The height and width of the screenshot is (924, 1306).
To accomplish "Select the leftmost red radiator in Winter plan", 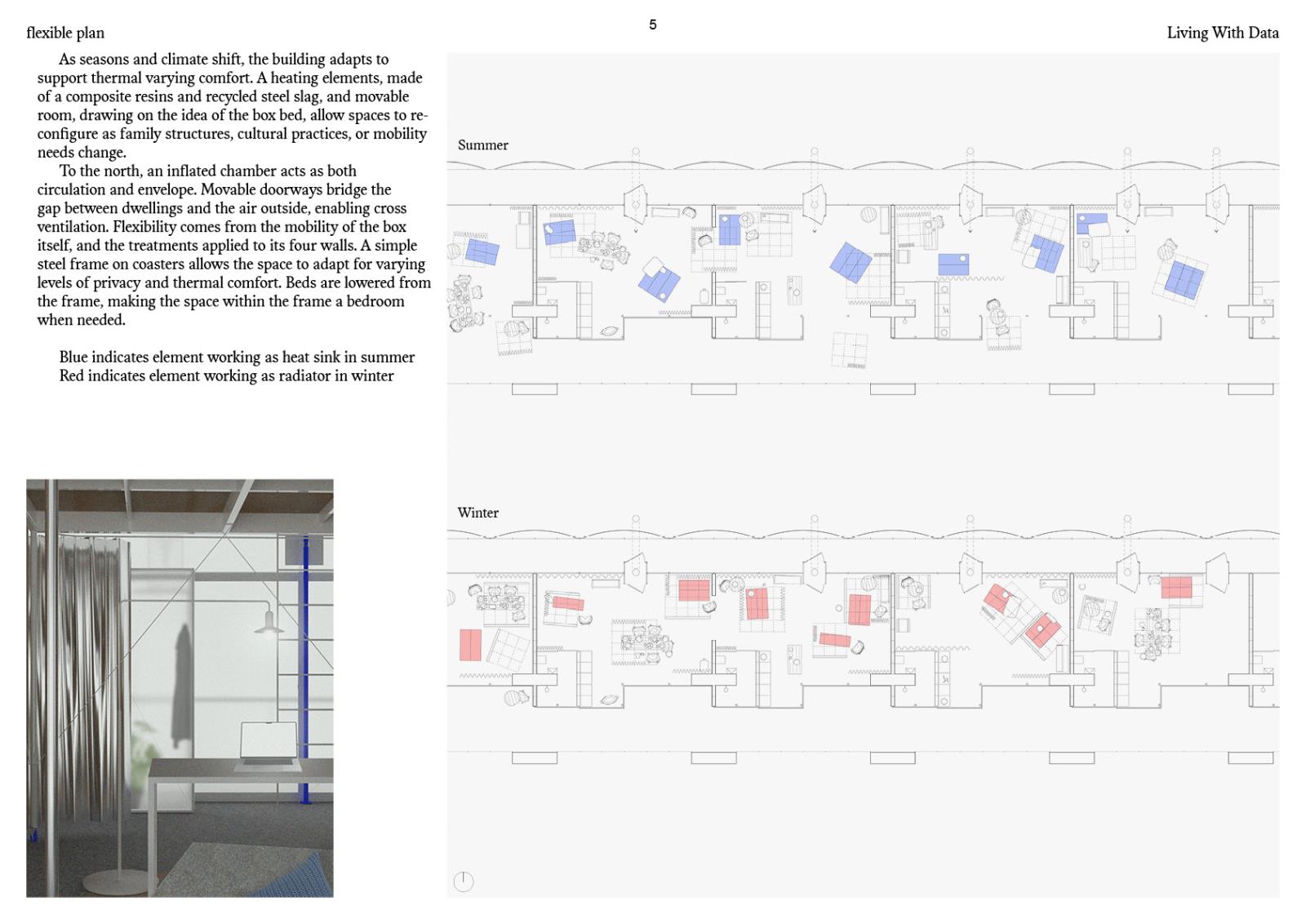I will 470,645.
